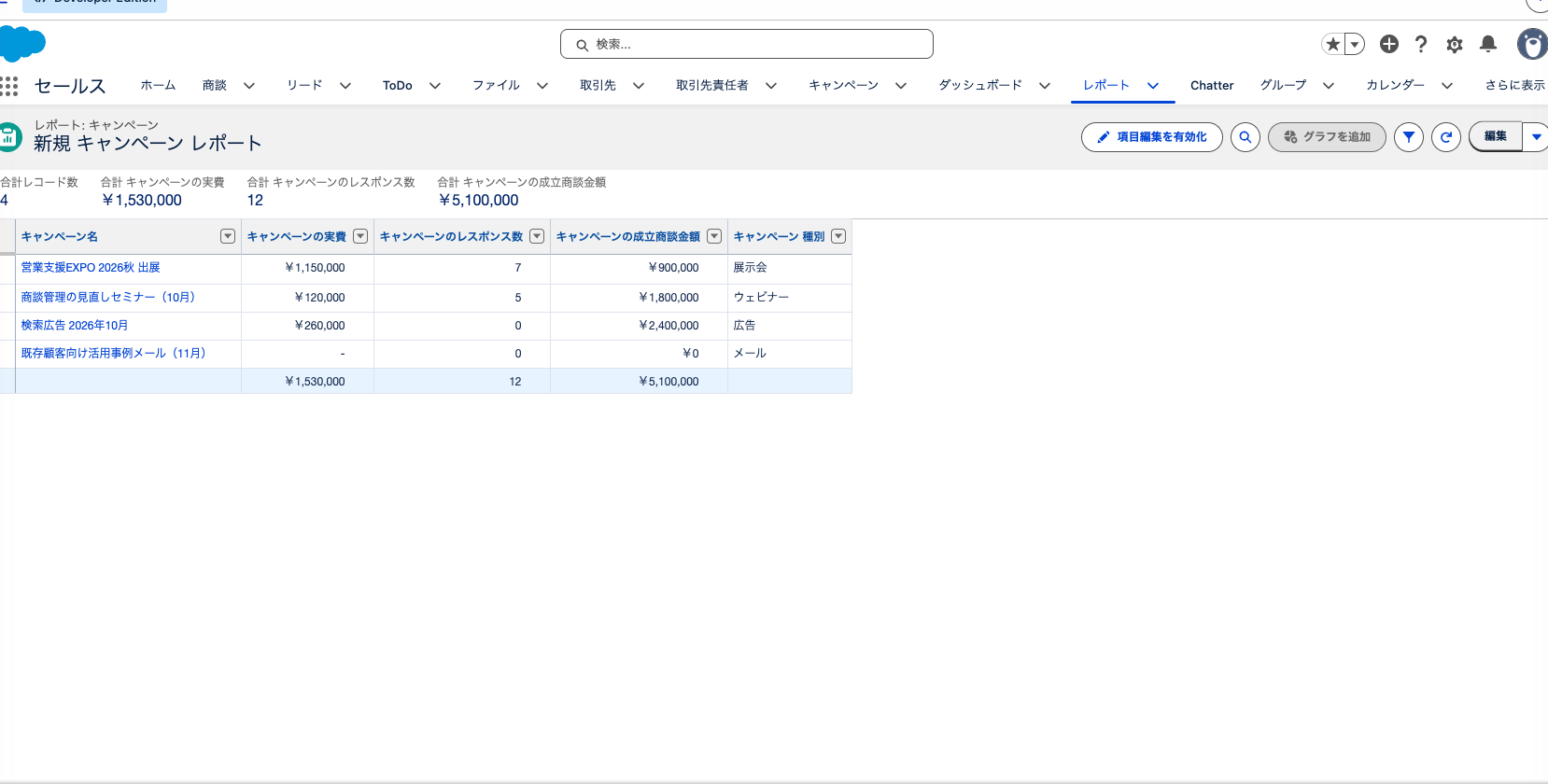Open the キャンペーンの成立商談金額 column menu
The width and height of the screenshot is (1548, 784).
click(x=714, y=236)
